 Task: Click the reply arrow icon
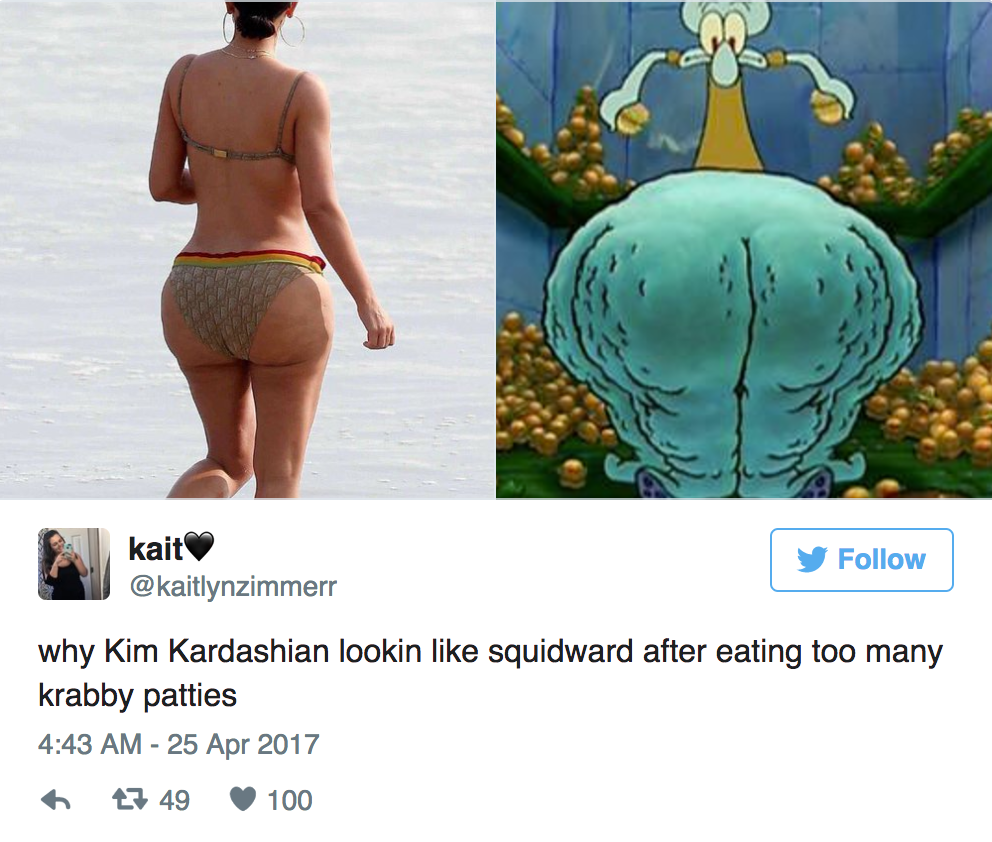click(56, 800)
